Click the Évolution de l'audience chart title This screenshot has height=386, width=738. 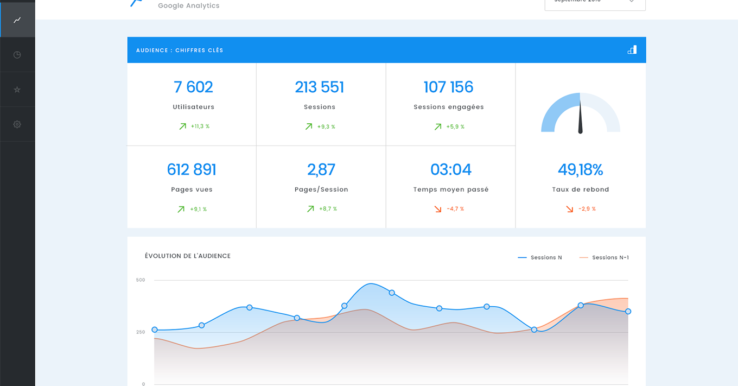click(x=187, y=256)
